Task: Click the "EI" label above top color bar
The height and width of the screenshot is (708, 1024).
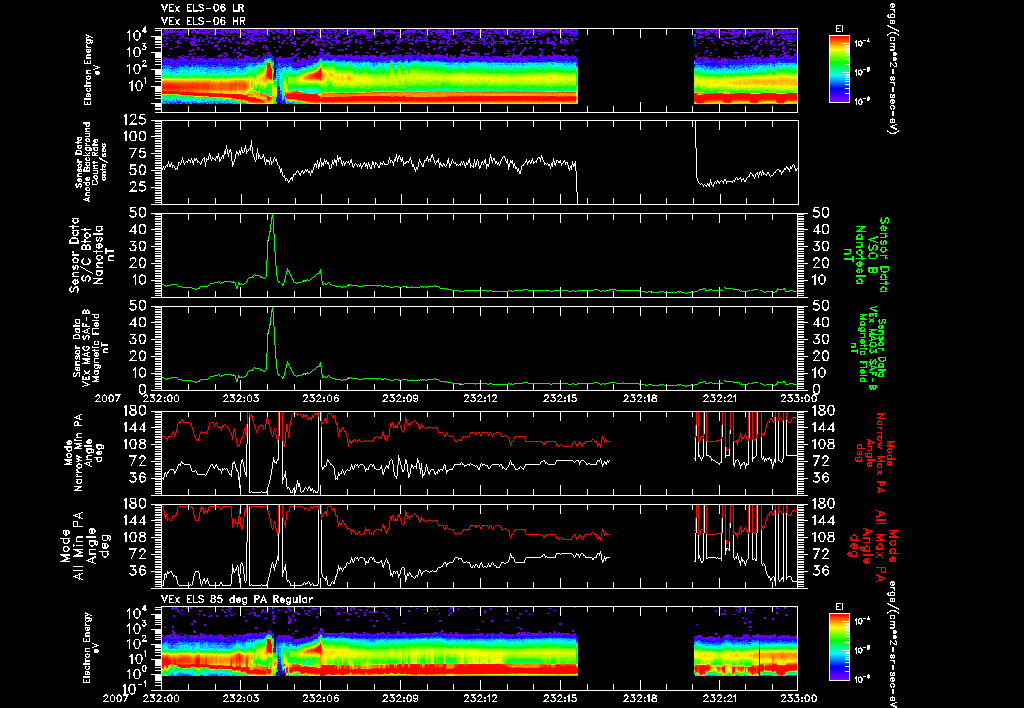Action: click(x=839, y=29)
